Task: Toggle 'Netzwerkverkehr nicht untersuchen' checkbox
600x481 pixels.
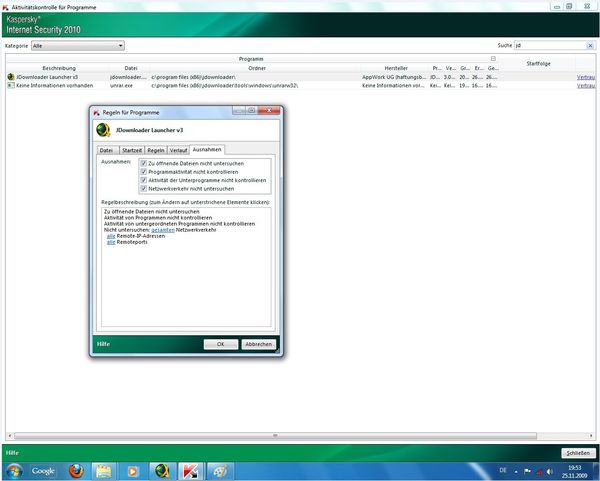Action: [x=144, y=188]
